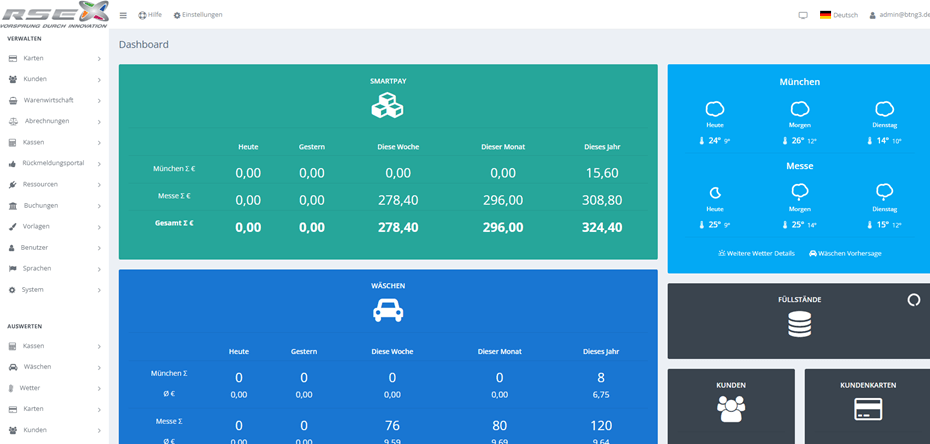Open Wäschen menu item under Auswerten

pos(54,367)
